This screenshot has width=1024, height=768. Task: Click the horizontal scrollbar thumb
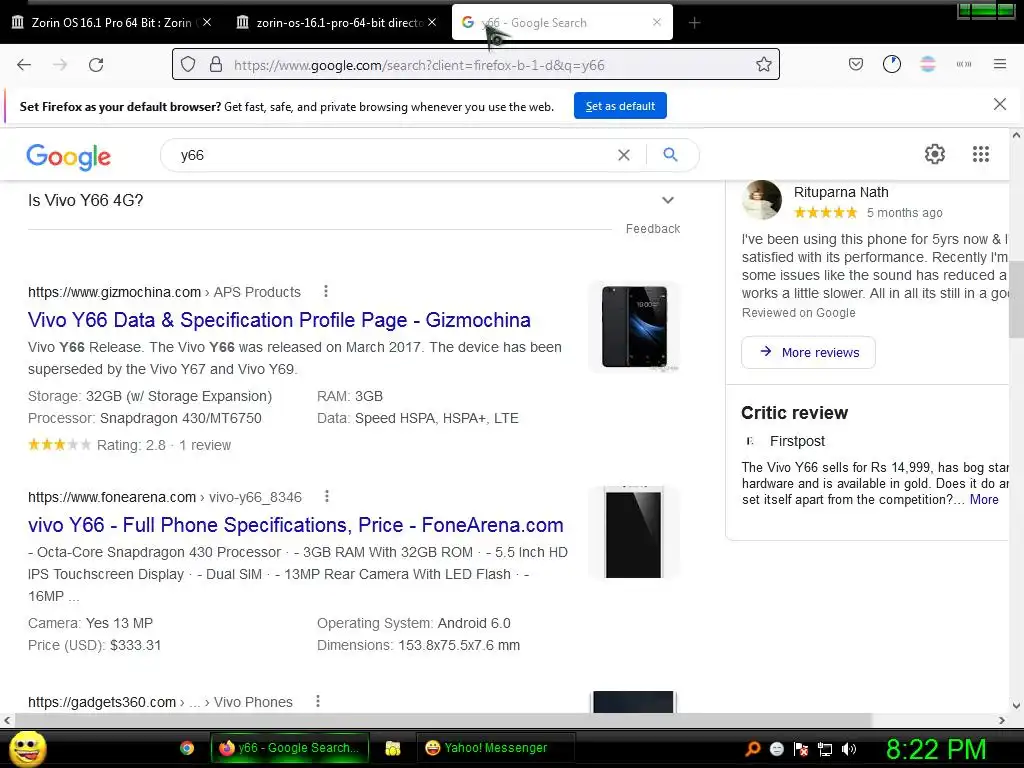point(443,720)
